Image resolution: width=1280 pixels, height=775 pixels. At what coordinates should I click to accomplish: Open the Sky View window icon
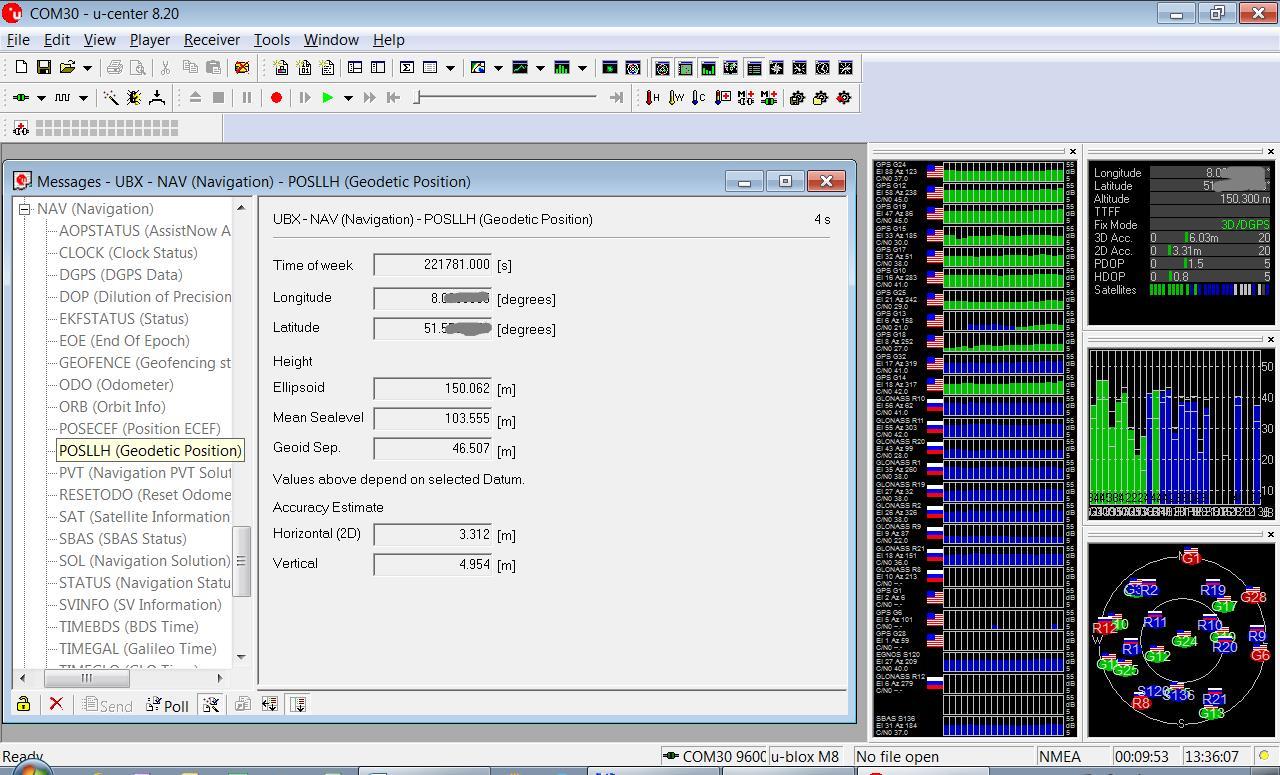[x=633, y=68]
